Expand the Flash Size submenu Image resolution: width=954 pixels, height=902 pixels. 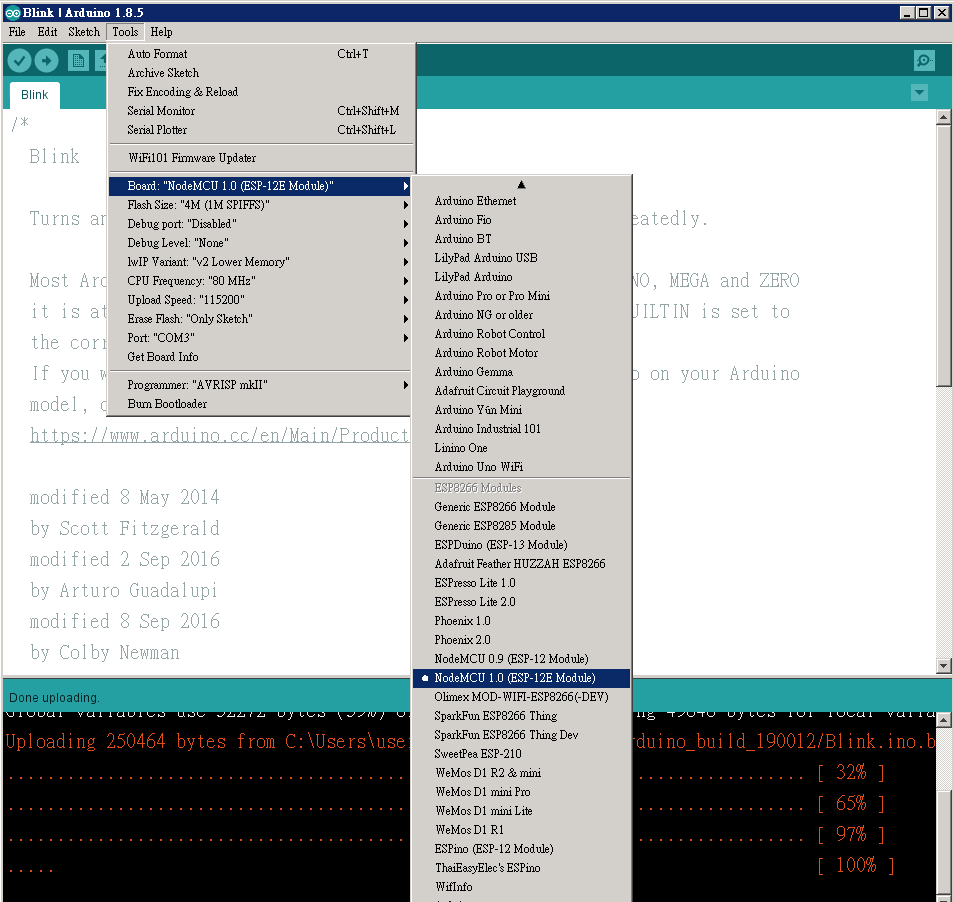point(260,204)
